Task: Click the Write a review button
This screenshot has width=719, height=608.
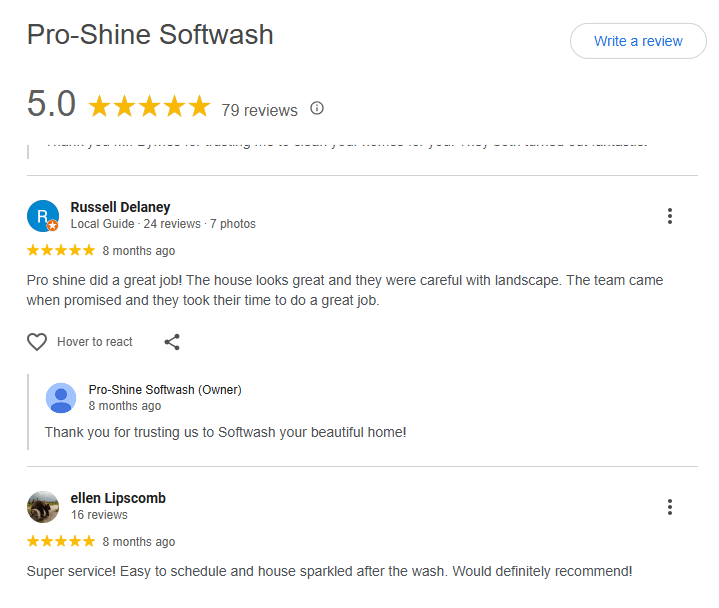Action: (638, 41)
